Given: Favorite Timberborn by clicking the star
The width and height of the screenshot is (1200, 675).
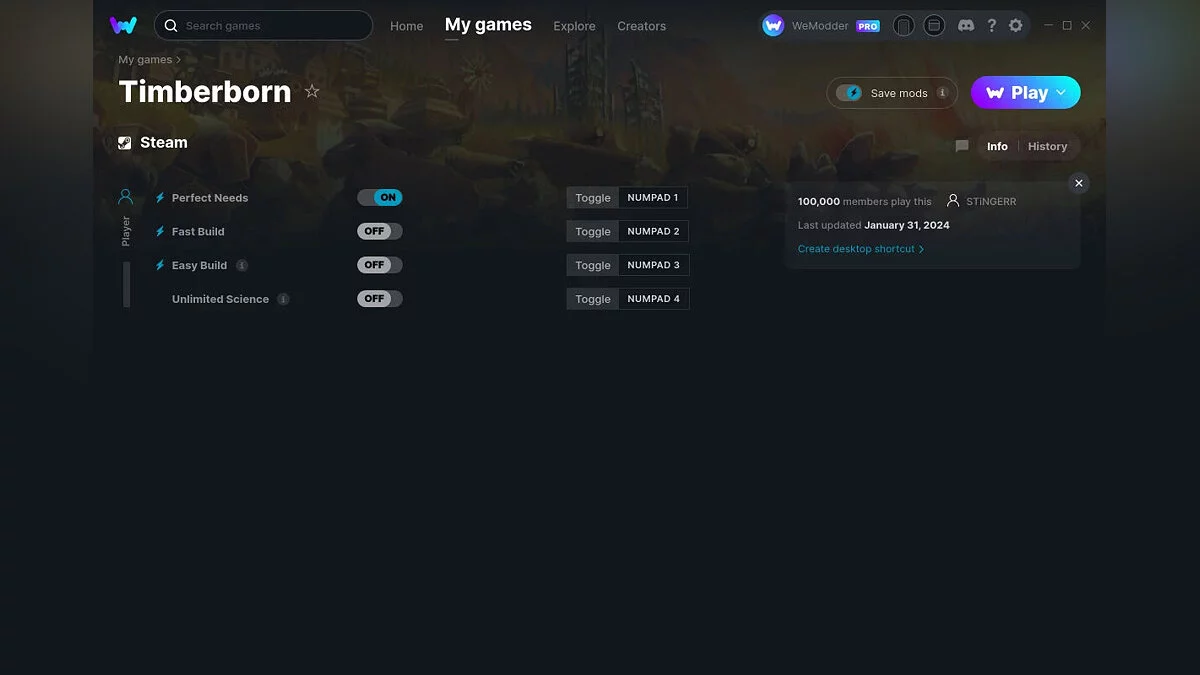Looking at the screenshot, I should coord(311,91).
